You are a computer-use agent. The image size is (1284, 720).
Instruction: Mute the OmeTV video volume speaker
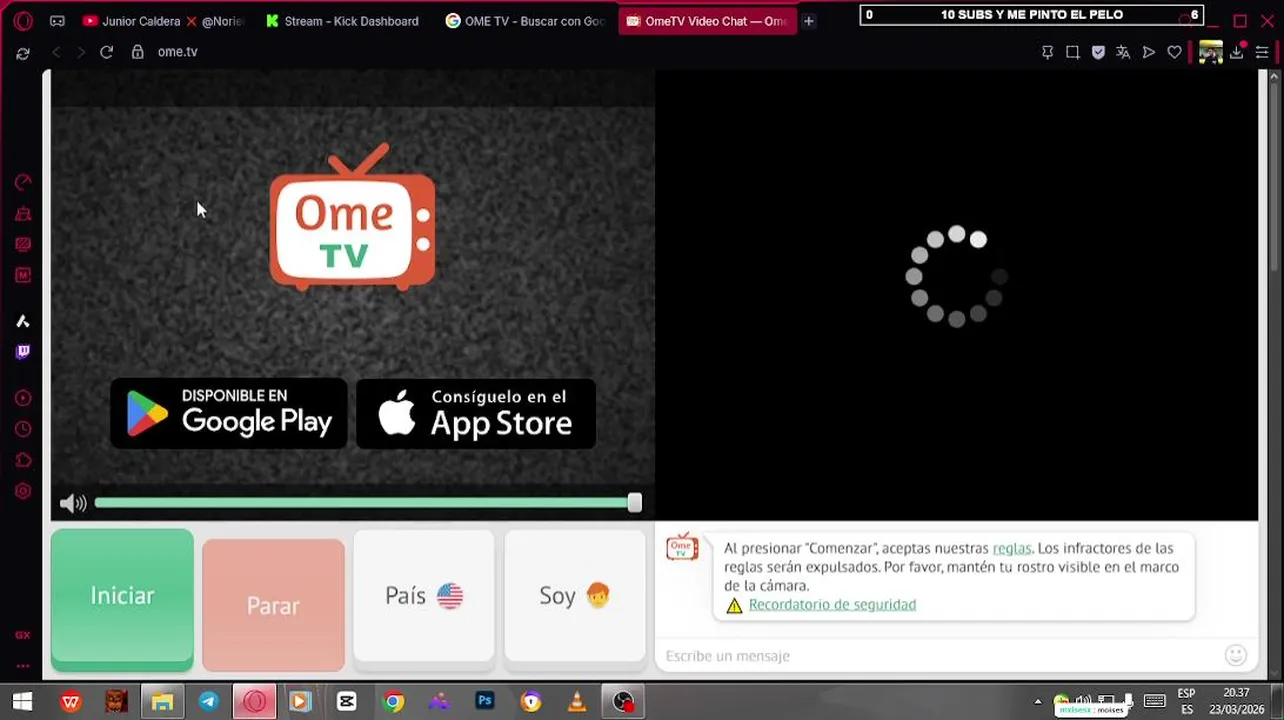tap(73, 503)
